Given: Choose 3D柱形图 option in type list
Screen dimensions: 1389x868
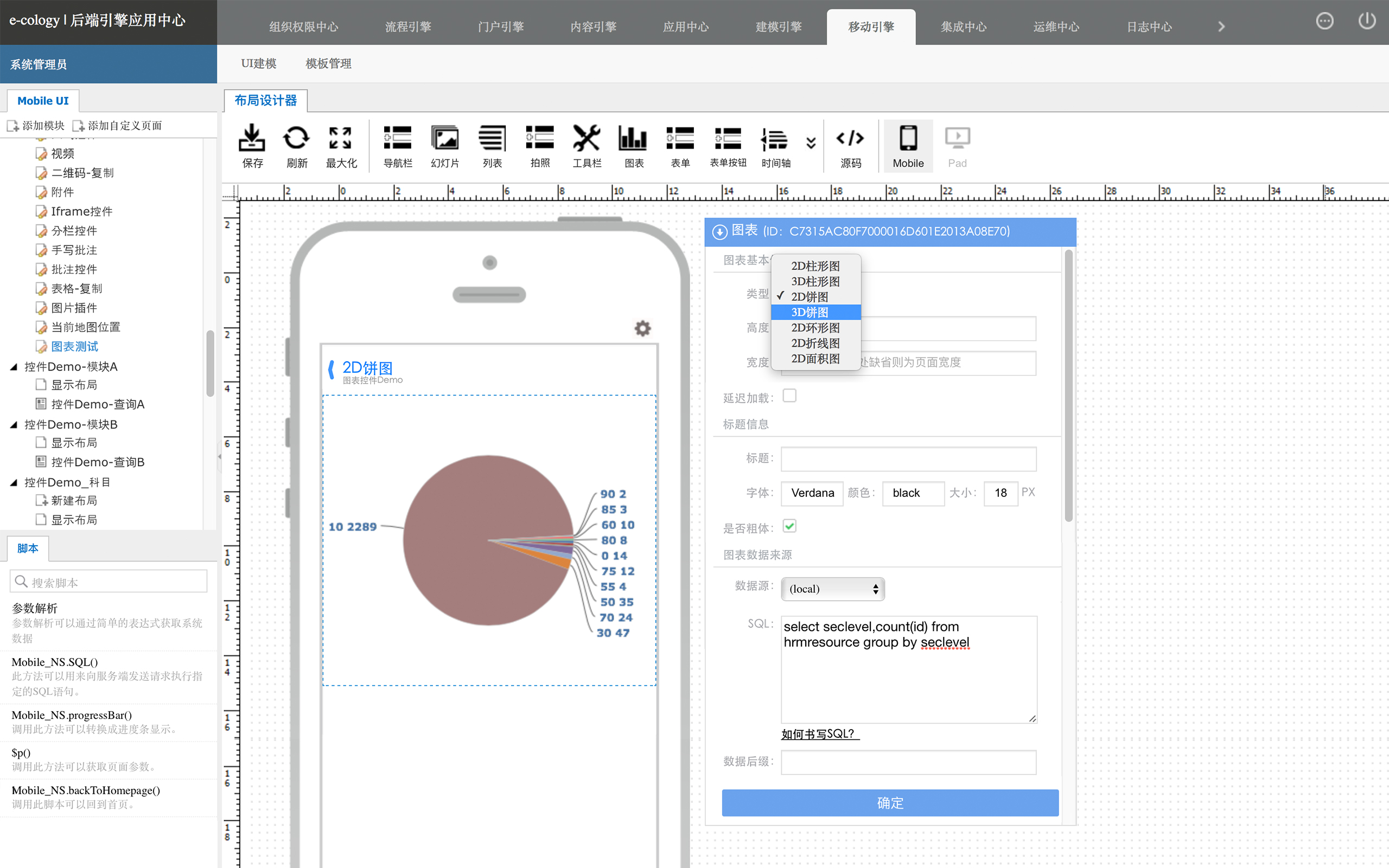Looking at the screenshot, I should pyautogui.click(x=815, y=282).
